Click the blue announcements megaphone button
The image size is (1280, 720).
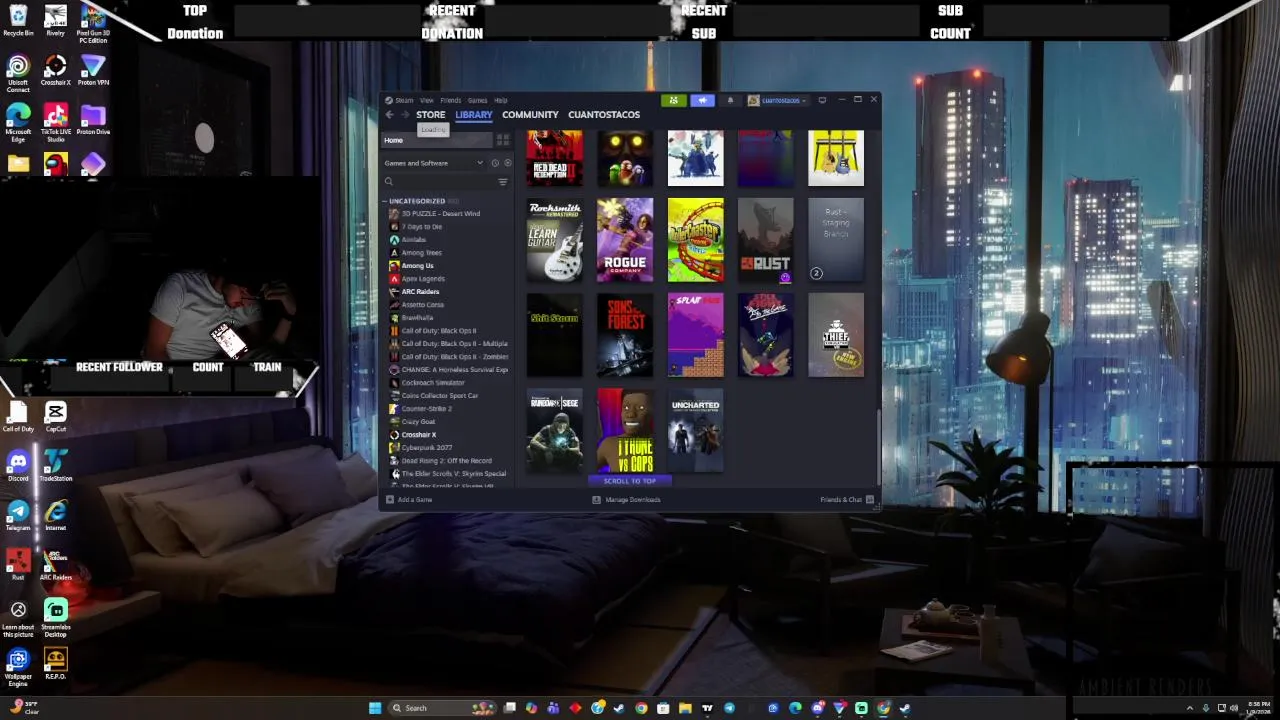click(702, 100)
